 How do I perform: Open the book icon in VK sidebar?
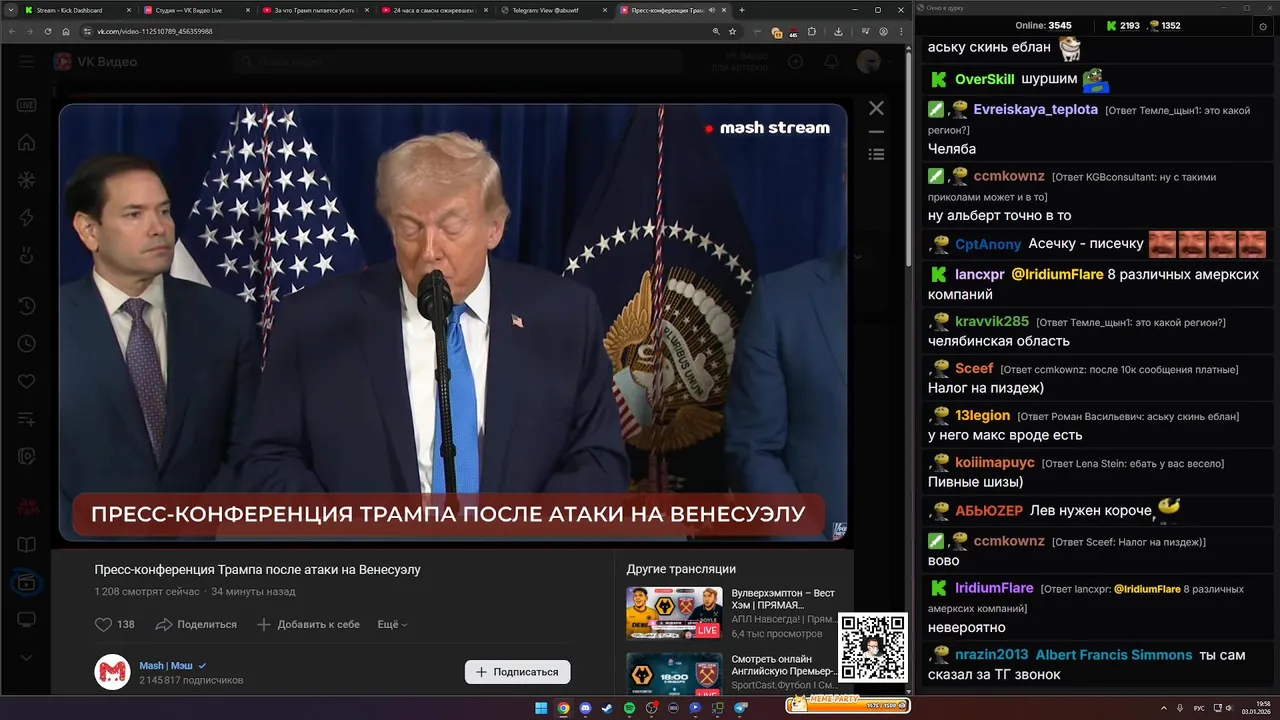pos(26,545)
